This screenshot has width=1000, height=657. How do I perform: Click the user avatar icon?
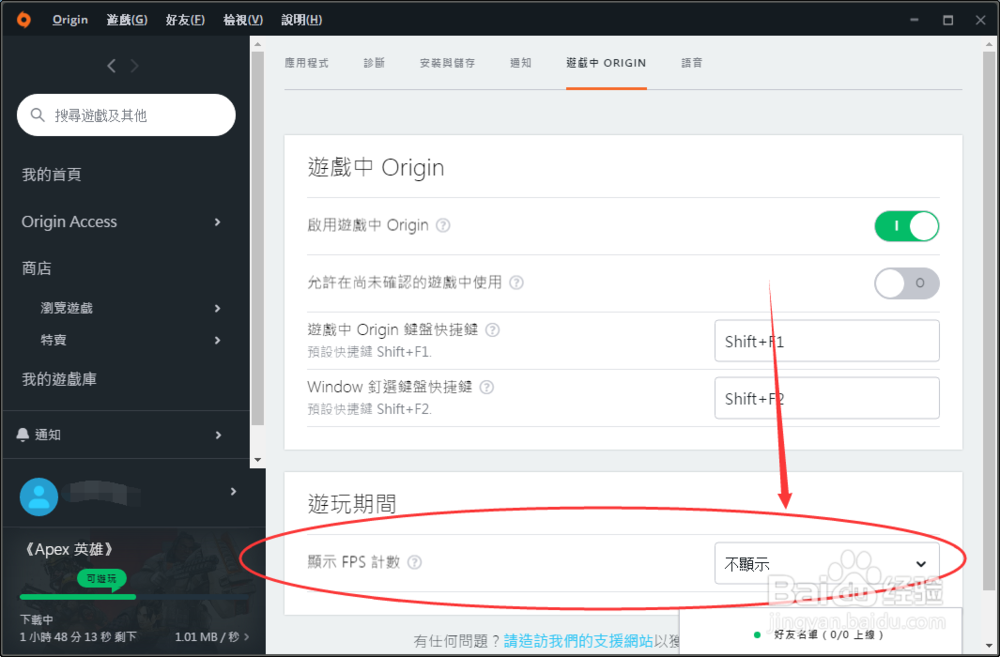click(39, 496)
